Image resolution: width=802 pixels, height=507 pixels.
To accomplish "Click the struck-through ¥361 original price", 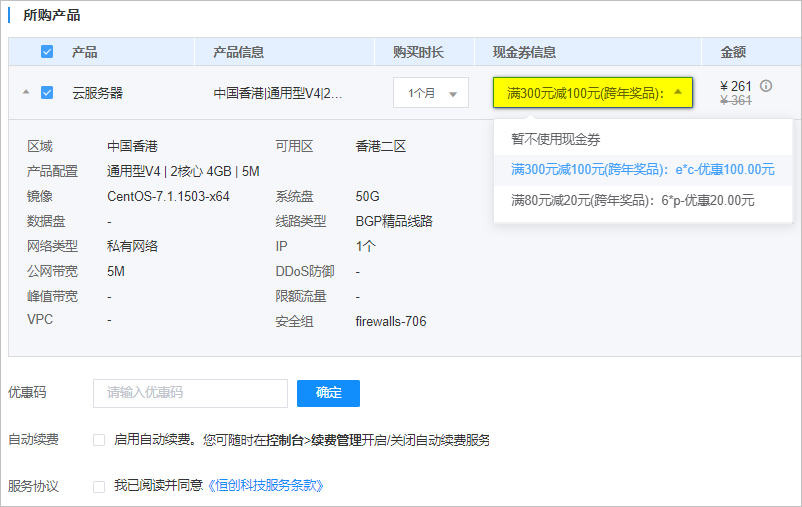I will [x=736, y=101].
